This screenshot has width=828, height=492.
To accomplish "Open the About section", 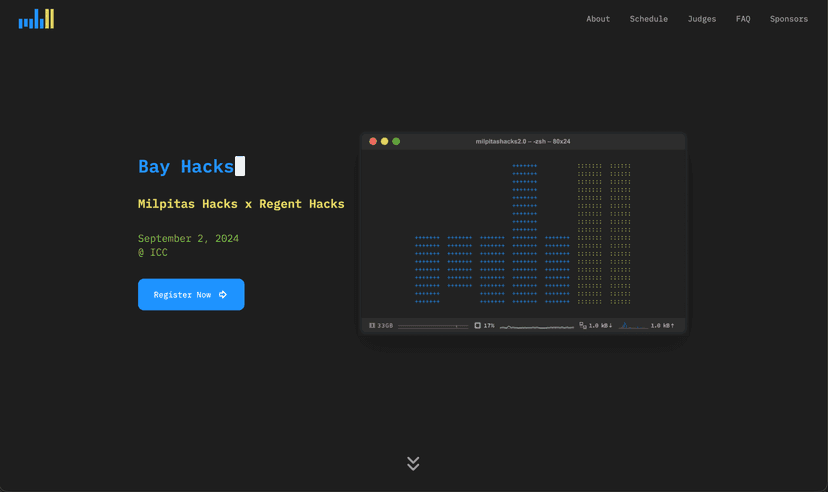I will click(598, 19).
